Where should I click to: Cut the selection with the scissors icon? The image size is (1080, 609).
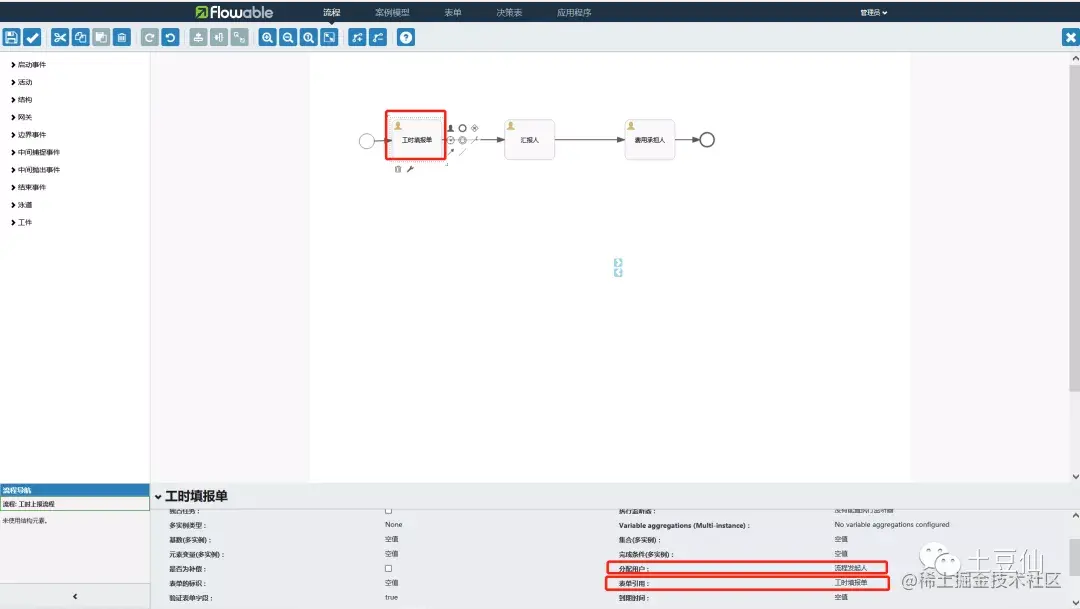[x=60, y=37]
